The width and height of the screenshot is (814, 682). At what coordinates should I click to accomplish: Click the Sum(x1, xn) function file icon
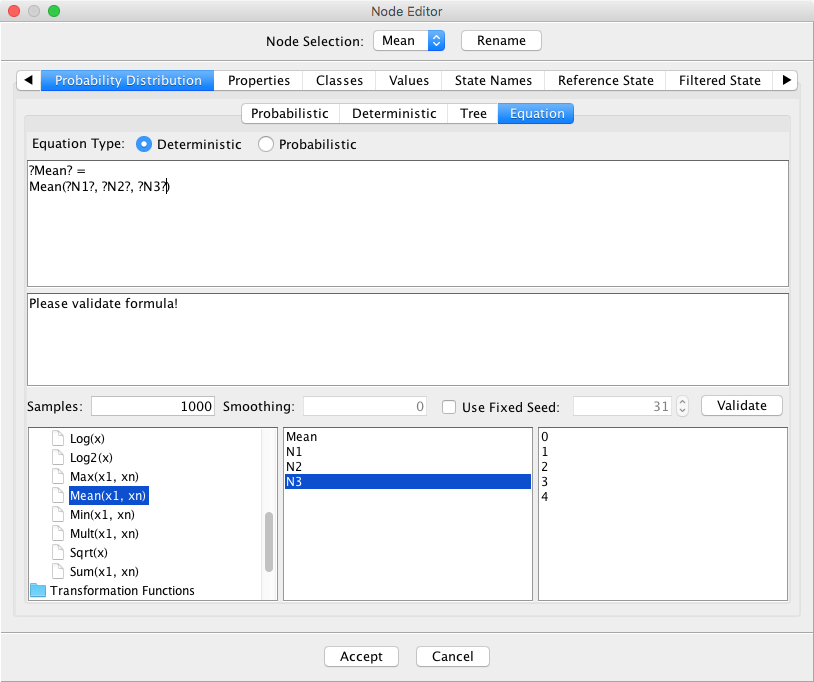[x=58, y=571]
